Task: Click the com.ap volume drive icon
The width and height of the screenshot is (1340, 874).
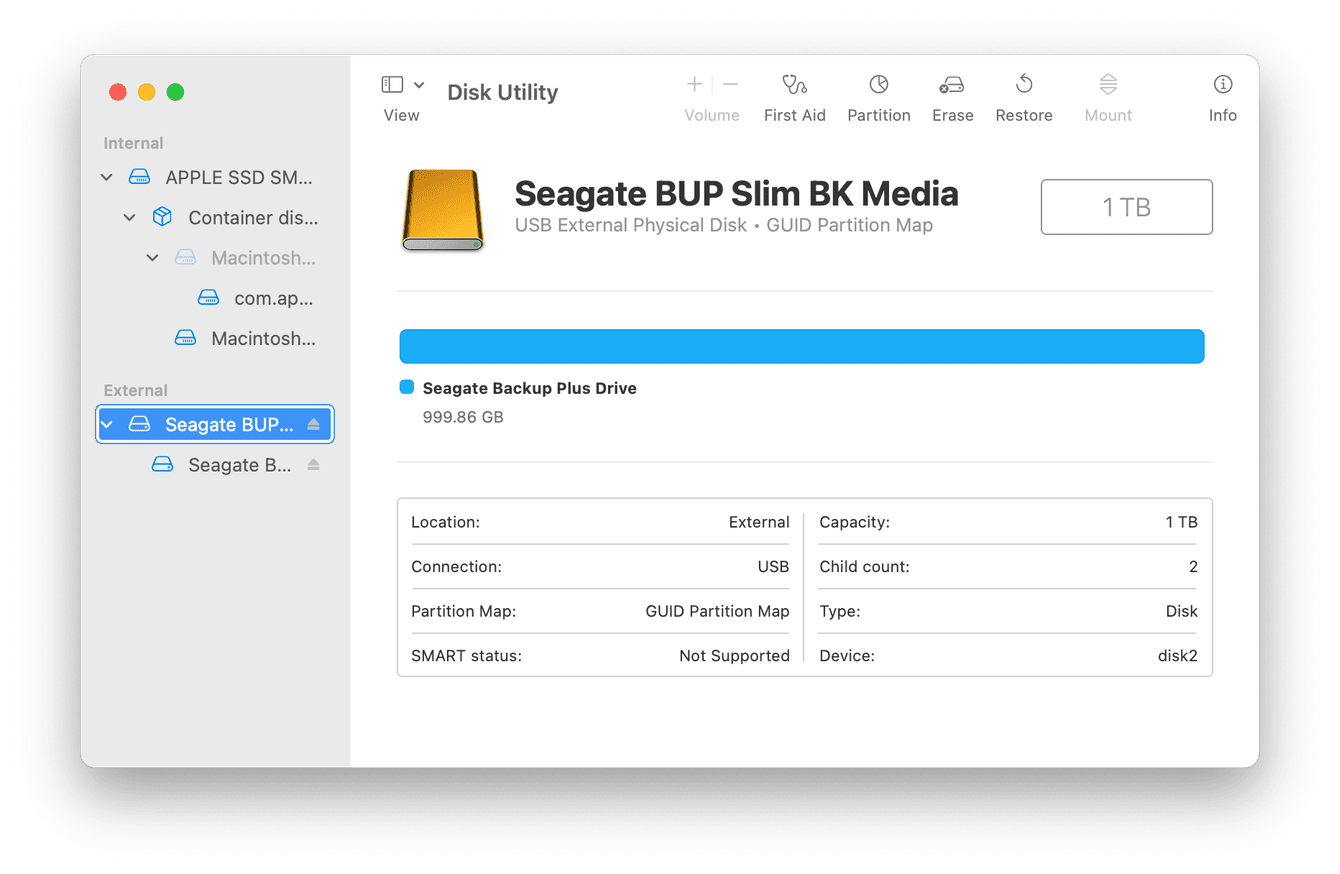Action: click(208, 298)
